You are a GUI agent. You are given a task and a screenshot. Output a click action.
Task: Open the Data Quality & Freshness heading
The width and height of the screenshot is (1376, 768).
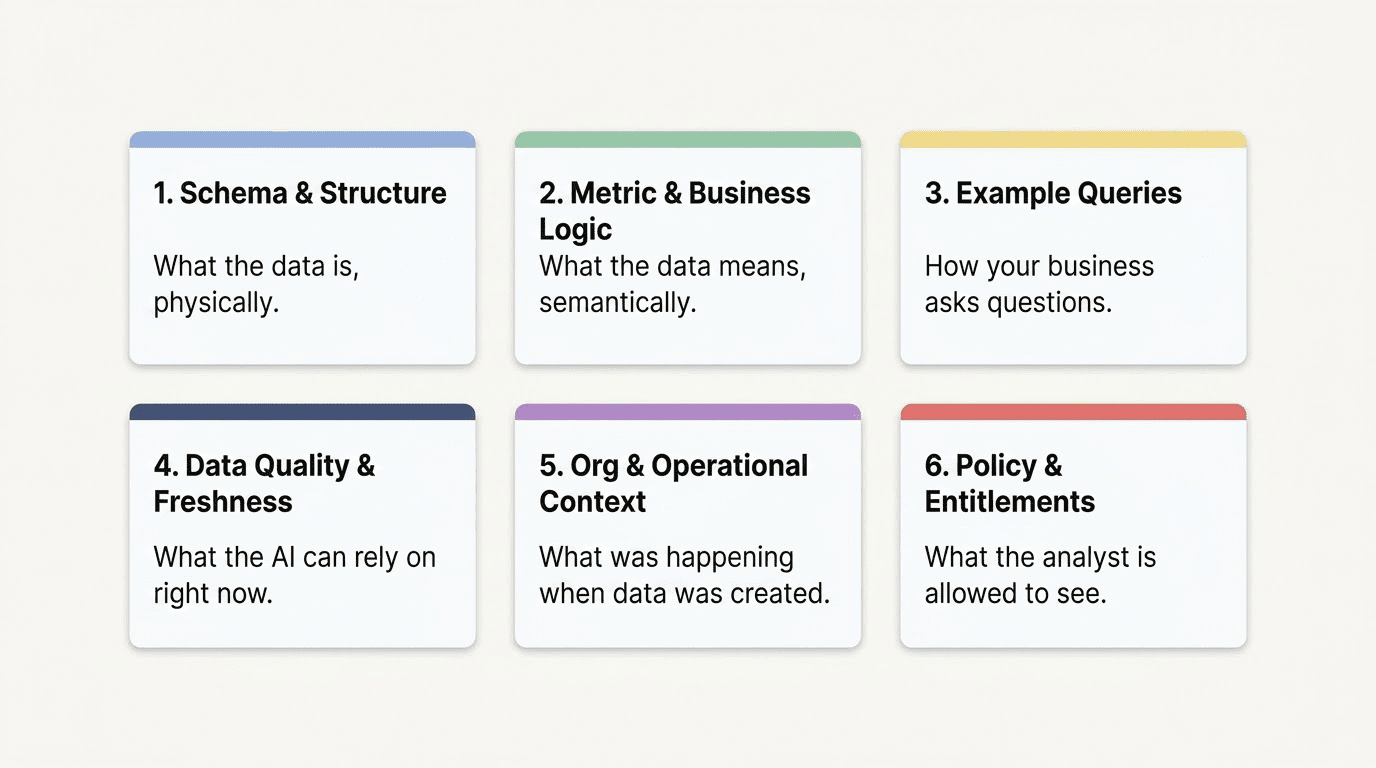pos(264,483)
